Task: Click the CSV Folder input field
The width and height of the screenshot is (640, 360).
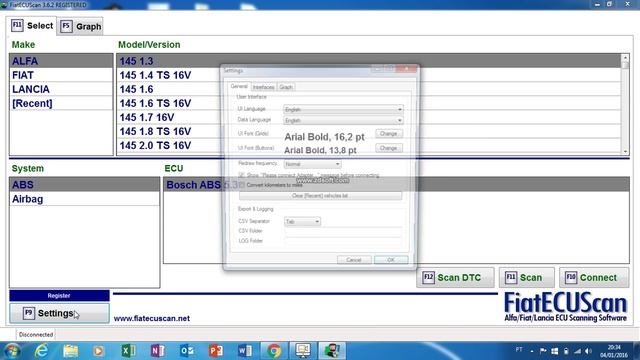Action: point(343,231)
